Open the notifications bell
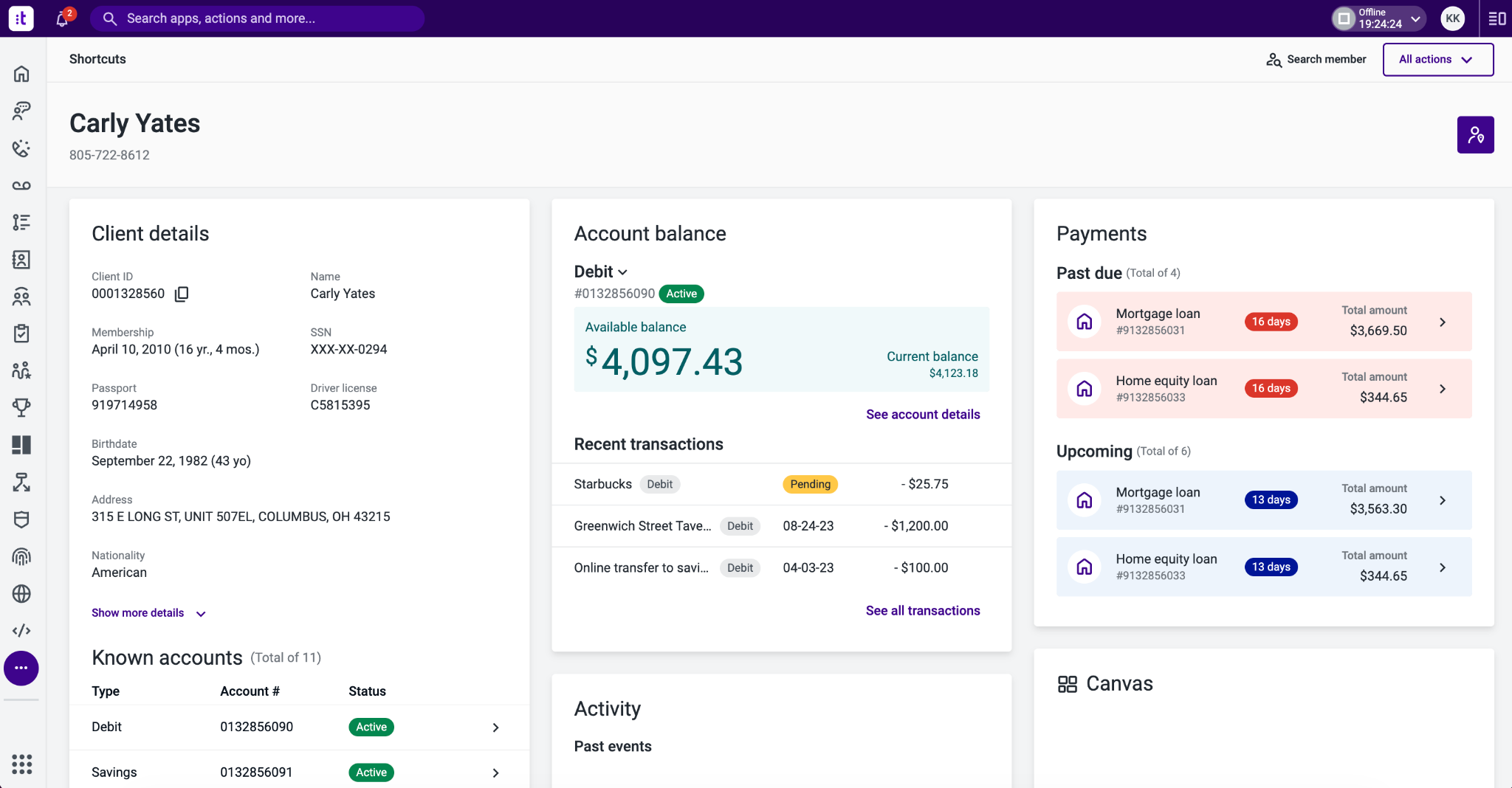1512x788 pixels. coord(63,19)
